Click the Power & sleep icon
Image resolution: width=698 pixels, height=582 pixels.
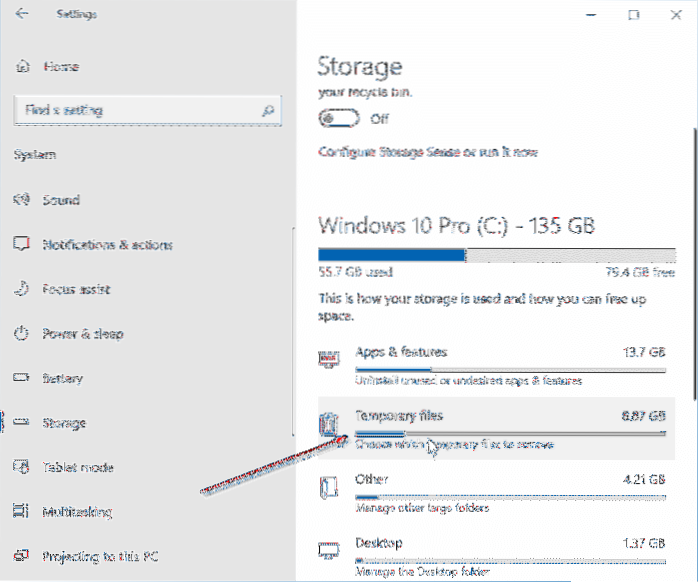(22, 334)
